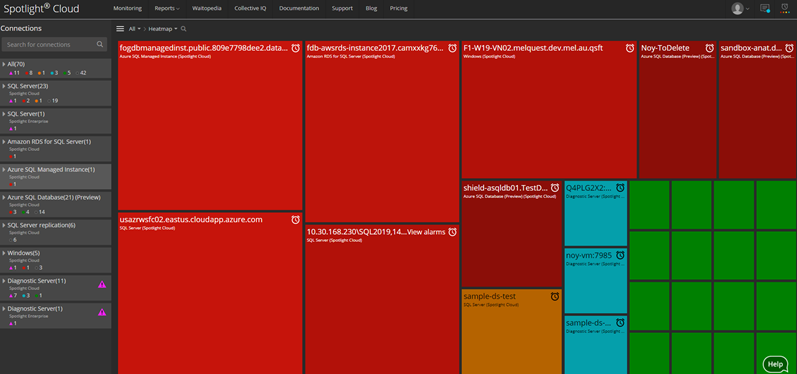Open the fogdbmanagedinst.public connection tile
The width and height of the screenshot is (797, 374).
point(210,126)
